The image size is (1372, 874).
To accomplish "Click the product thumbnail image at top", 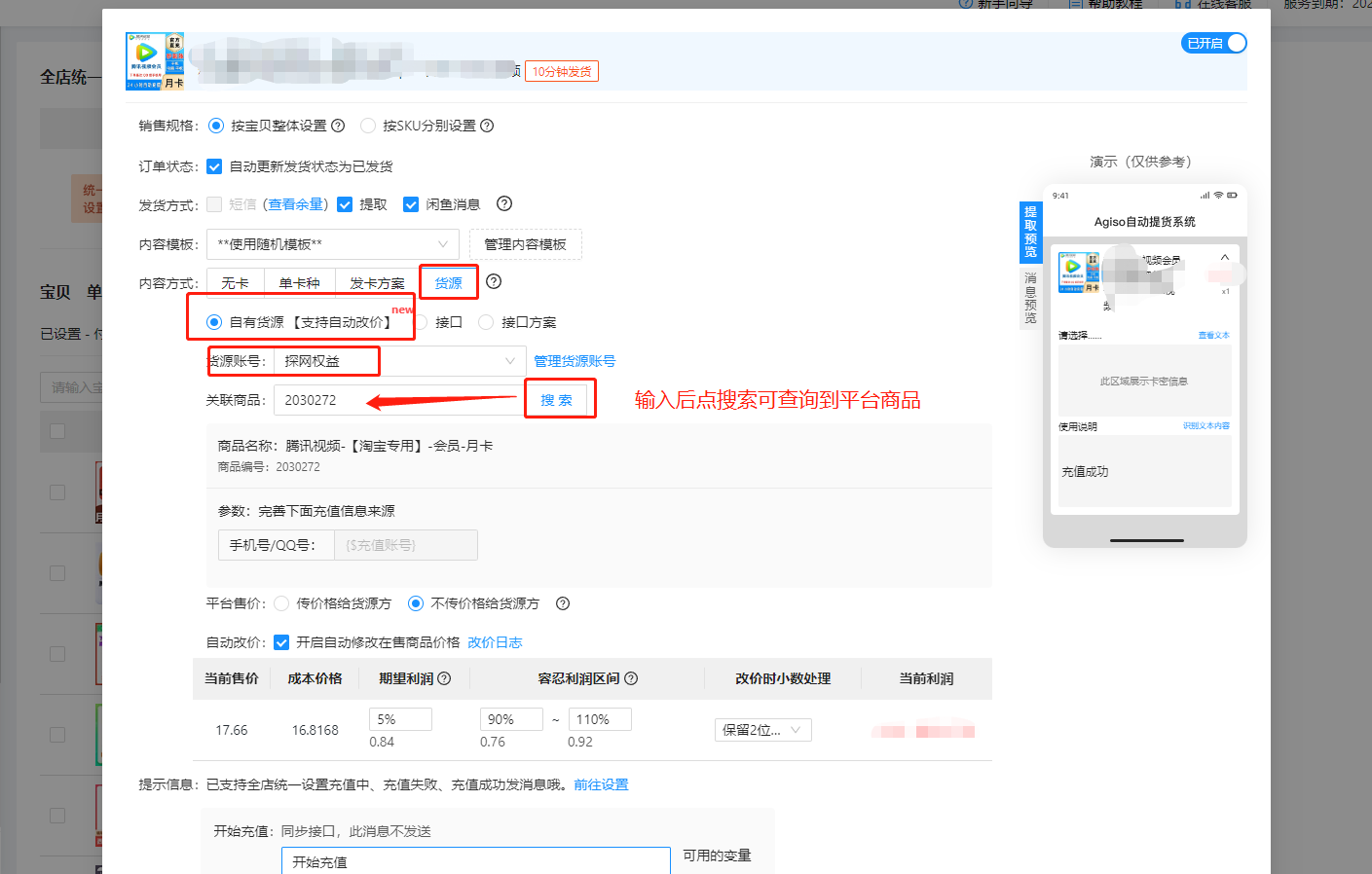I will pyautogui.click(x=155, y=61).
